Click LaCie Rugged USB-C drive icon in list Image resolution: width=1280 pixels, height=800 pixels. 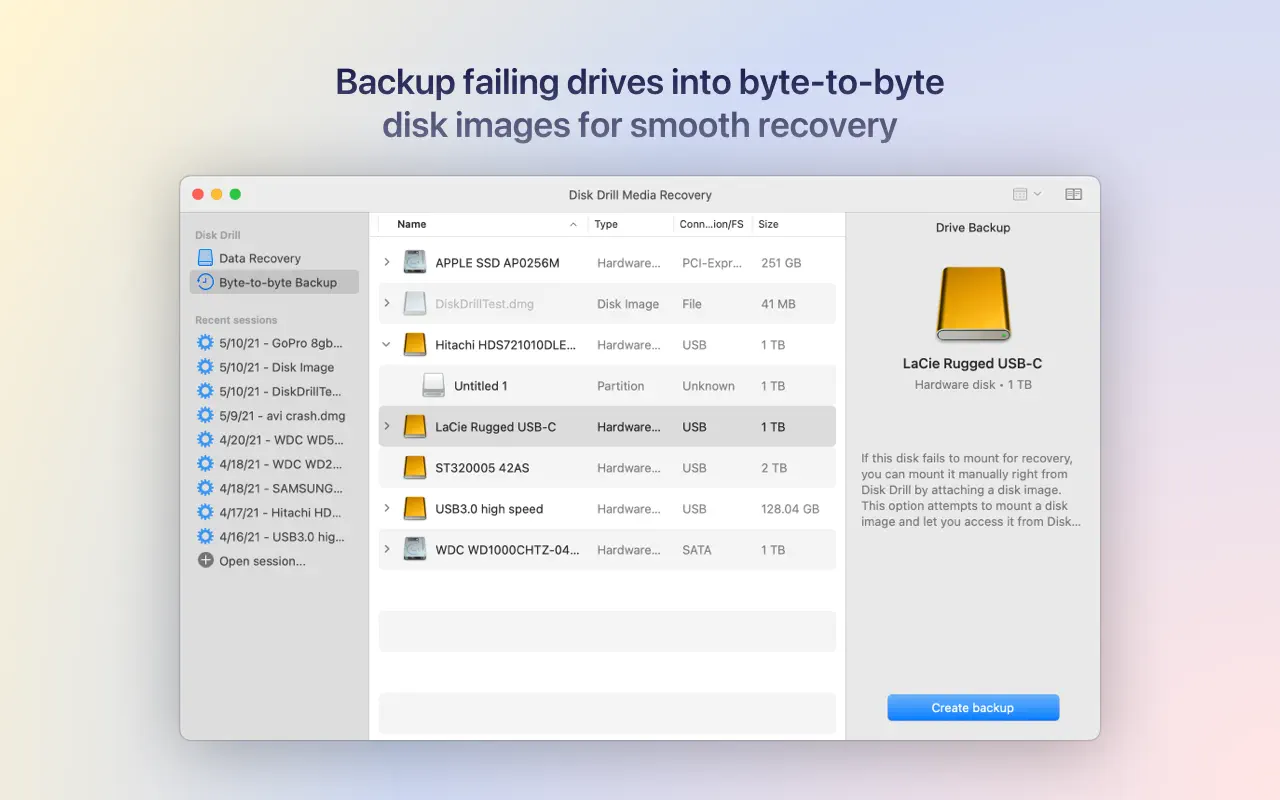coord(415,427)
